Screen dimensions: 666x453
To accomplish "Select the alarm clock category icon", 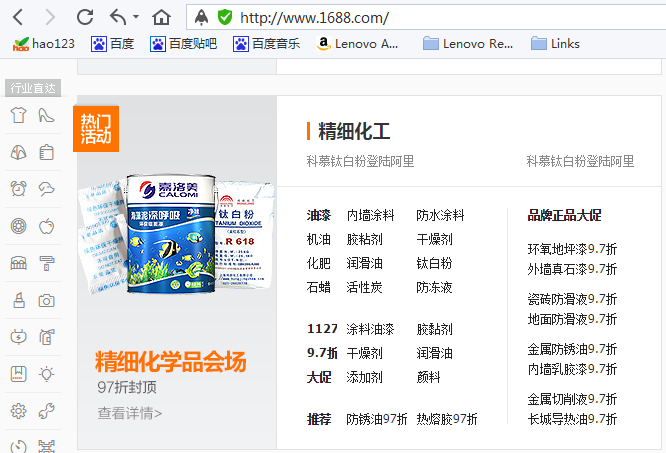I will click(x=18, y=189).
